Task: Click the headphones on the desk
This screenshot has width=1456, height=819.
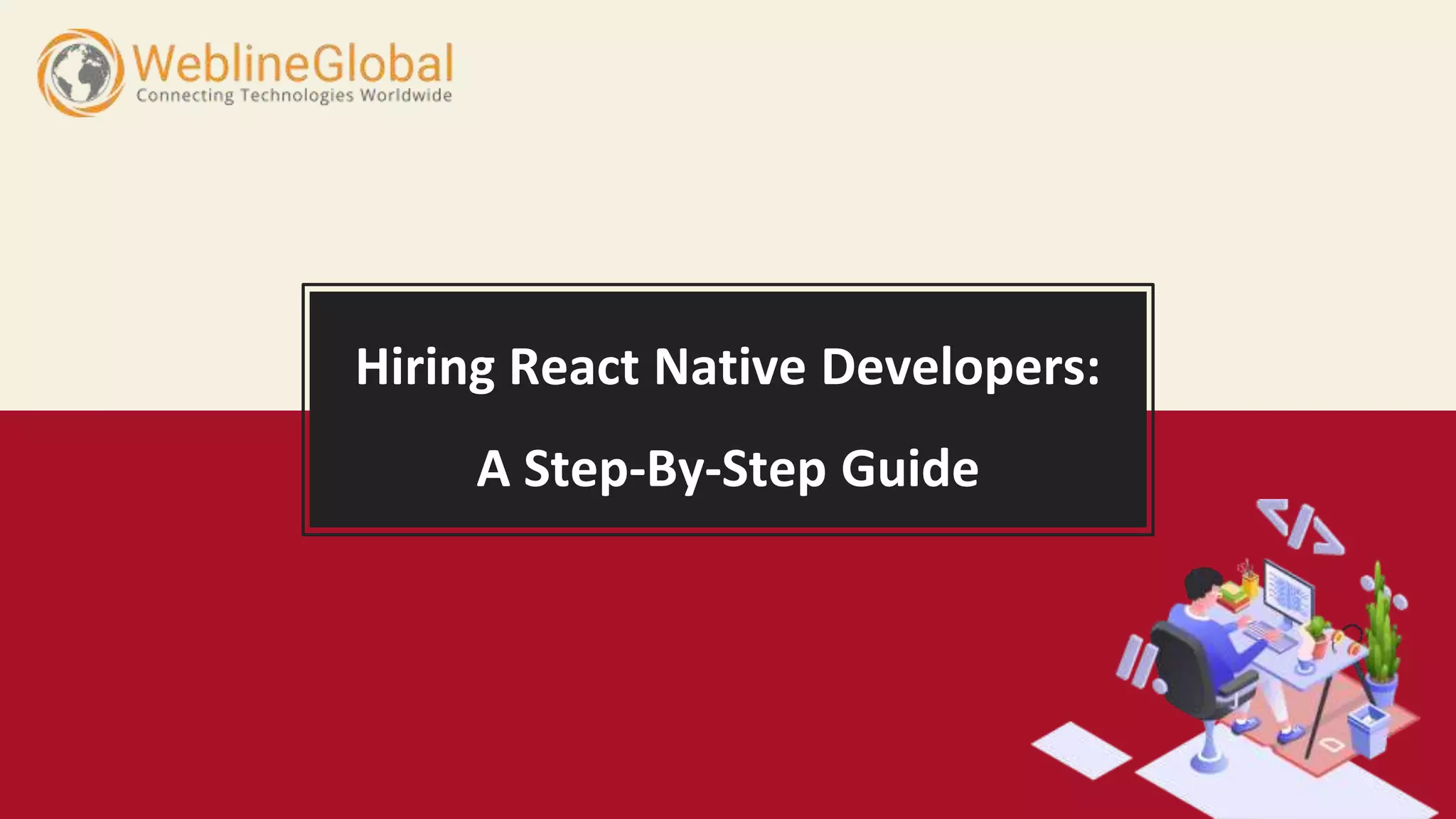Action: click(x=1350, y=640)
